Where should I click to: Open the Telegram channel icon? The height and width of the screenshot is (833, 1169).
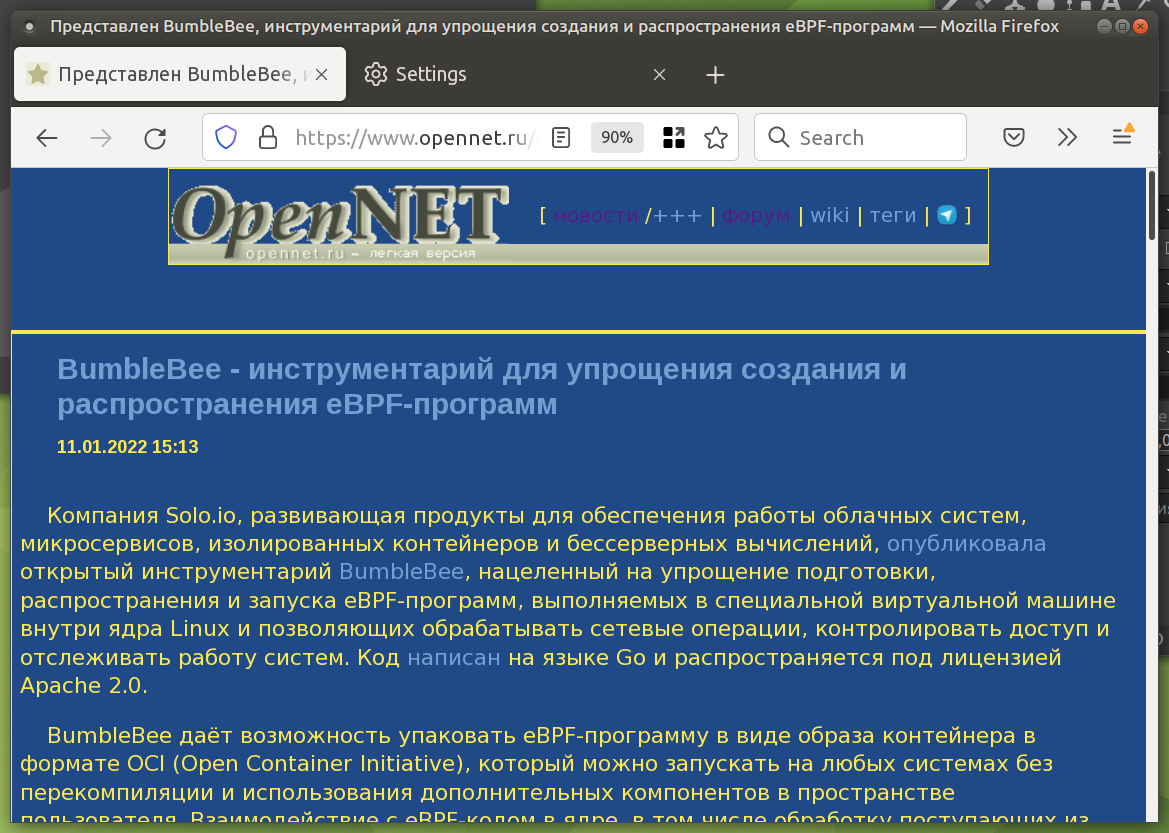click(x=947, y=215)
